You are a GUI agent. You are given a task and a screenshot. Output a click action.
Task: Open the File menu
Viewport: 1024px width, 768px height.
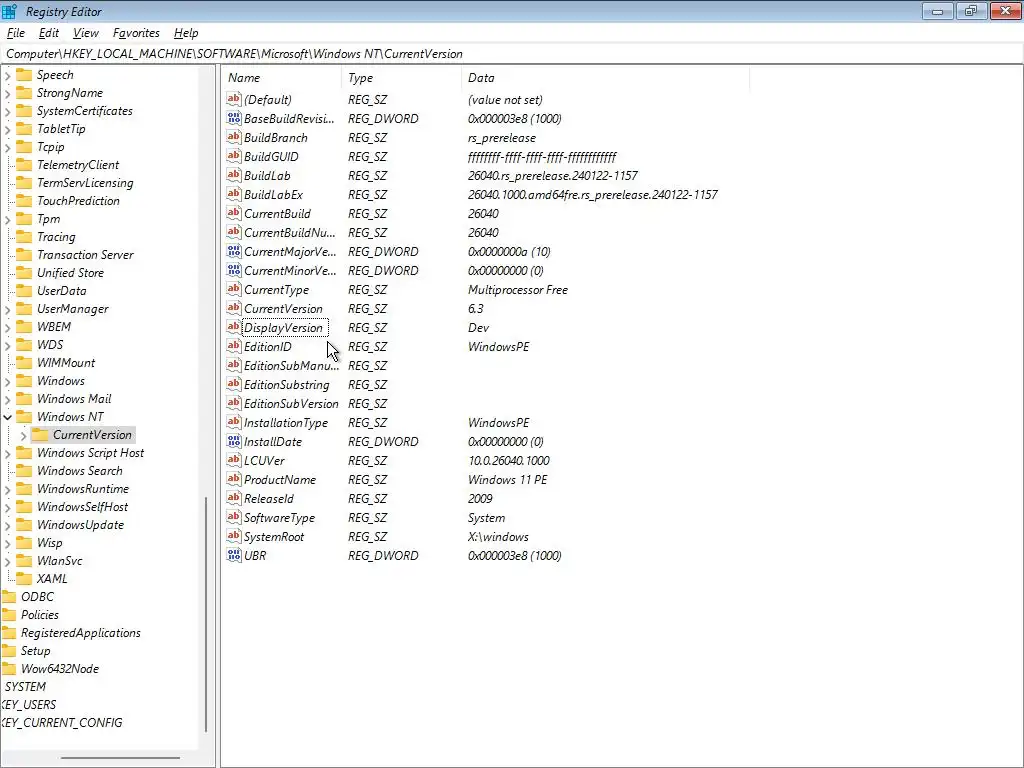pos(16,33)
